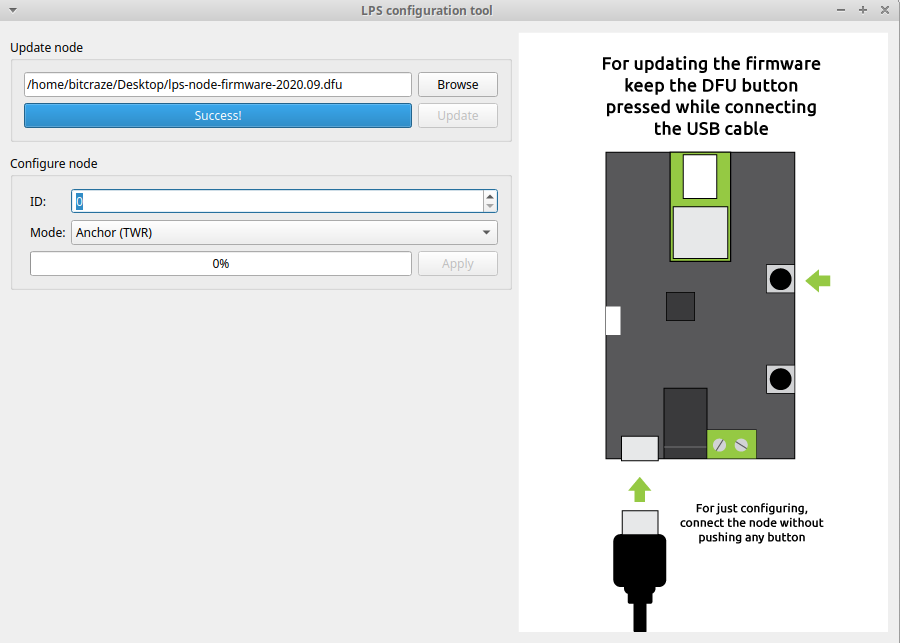Maximize the LPS configuration tool window

(862, 10)
